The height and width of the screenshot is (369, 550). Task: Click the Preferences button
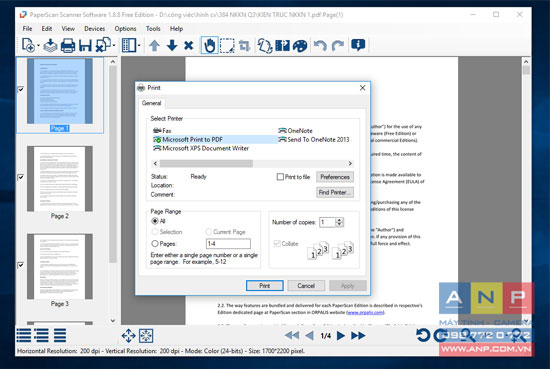tap(335, 177)
